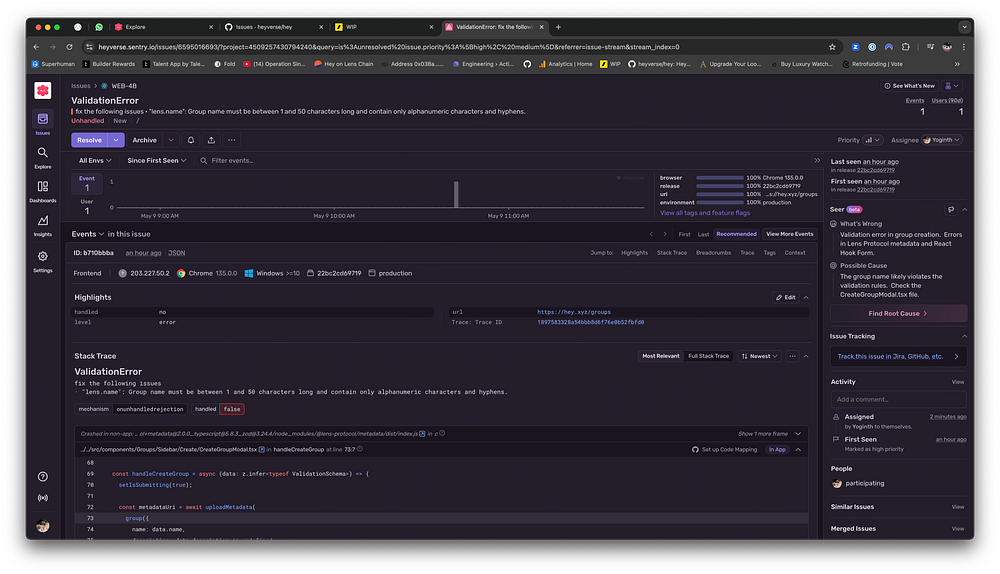Image resolution: width=1000 pixels, height=574 pixels.
Task: Switch to the WIP browser tab
Action: click(x=383, y=27)
